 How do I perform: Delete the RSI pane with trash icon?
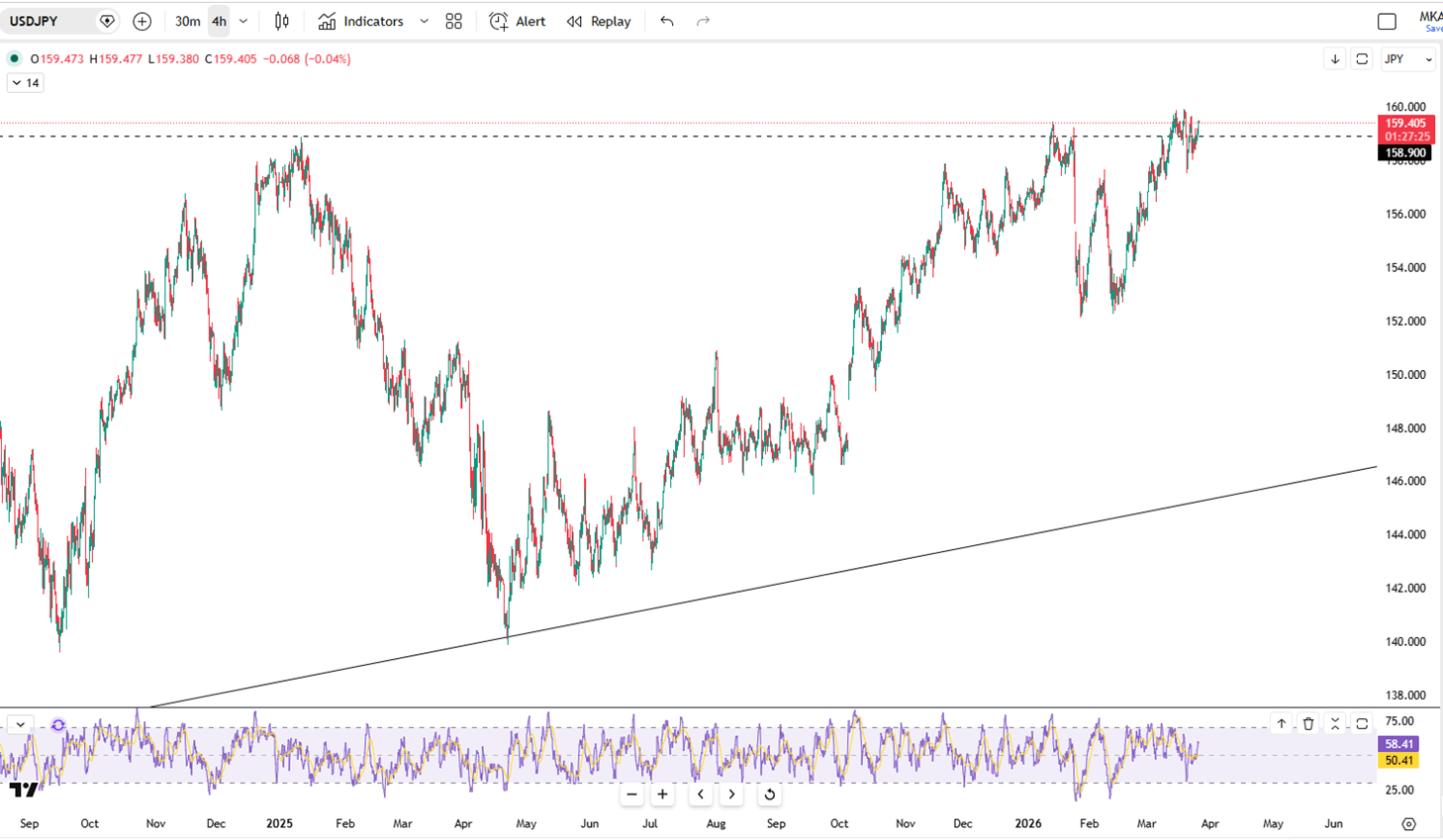tap(1308, 724)
